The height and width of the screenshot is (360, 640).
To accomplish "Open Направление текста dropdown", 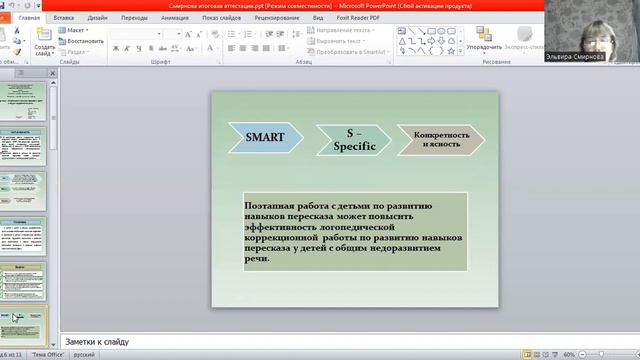I will [341, 30].
